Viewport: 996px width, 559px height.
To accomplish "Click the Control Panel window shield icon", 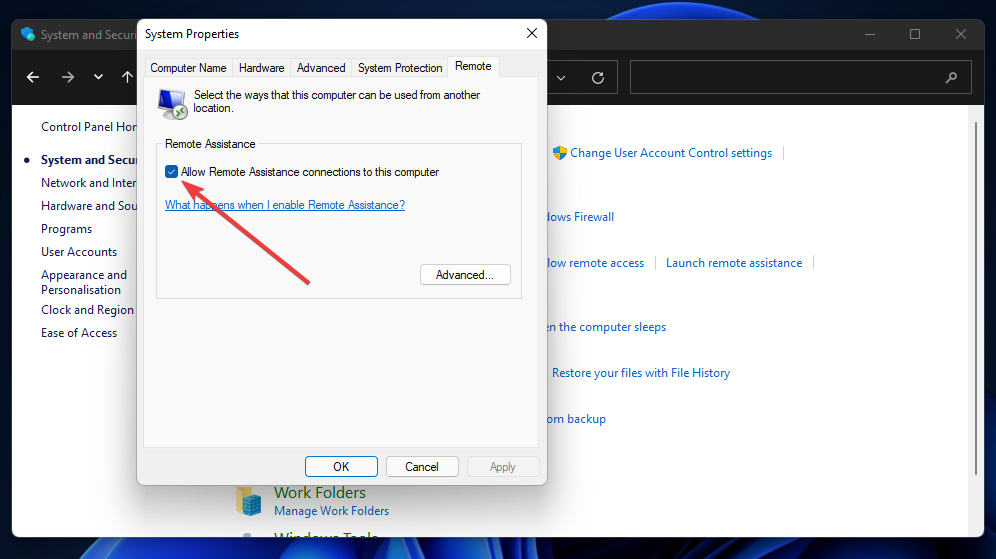I will click(27, 34).
